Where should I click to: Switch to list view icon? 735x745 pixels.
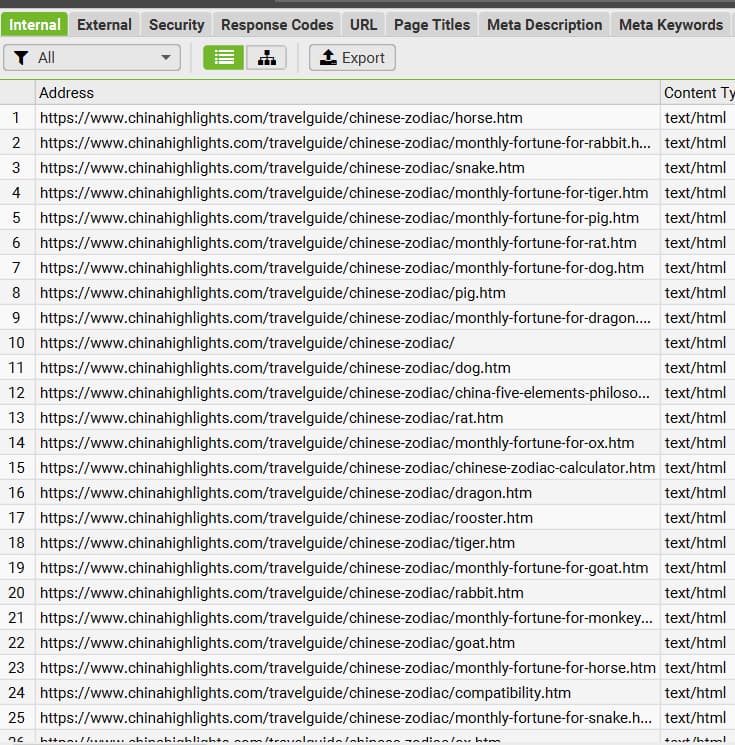(x=223, y=57)
